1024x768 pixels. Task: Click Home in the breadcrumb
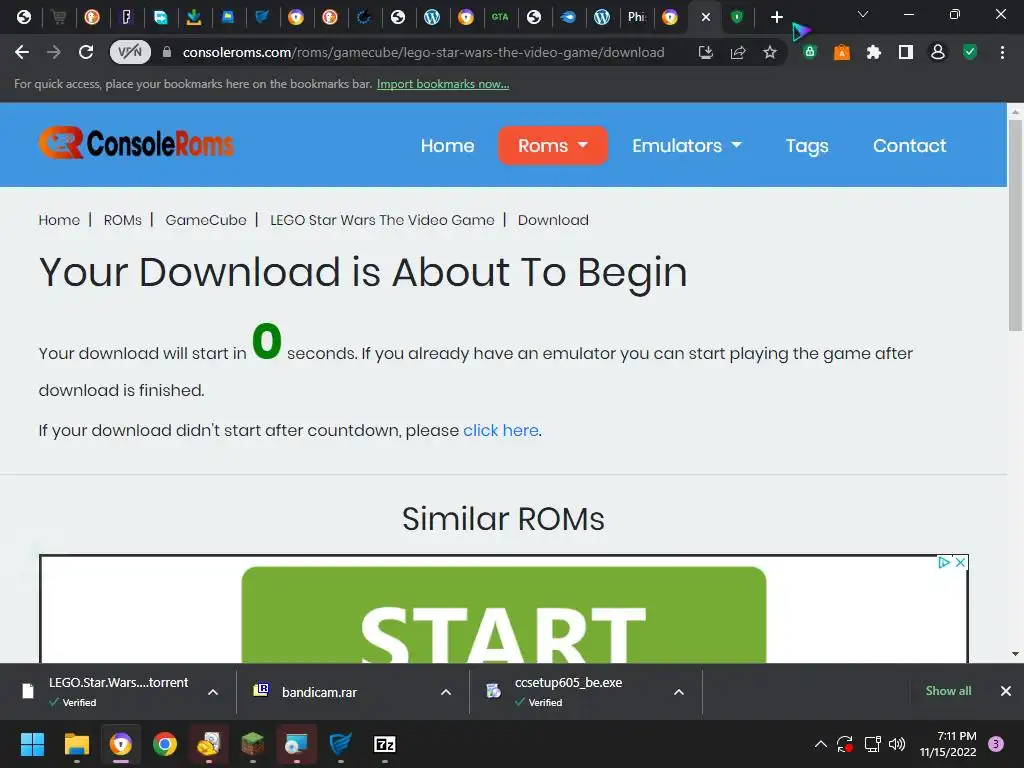click(59, 220)
